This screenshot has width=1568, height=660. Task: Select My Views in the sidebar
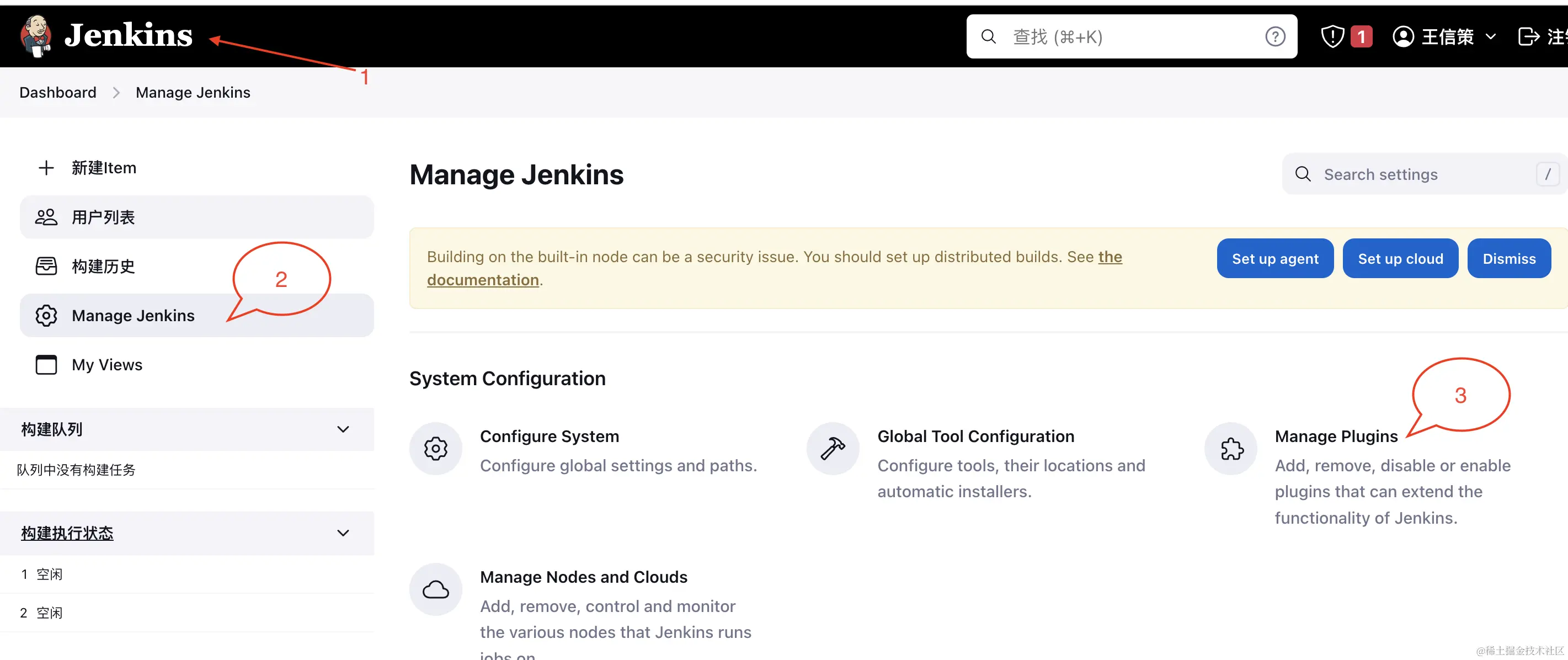point(106,365)
